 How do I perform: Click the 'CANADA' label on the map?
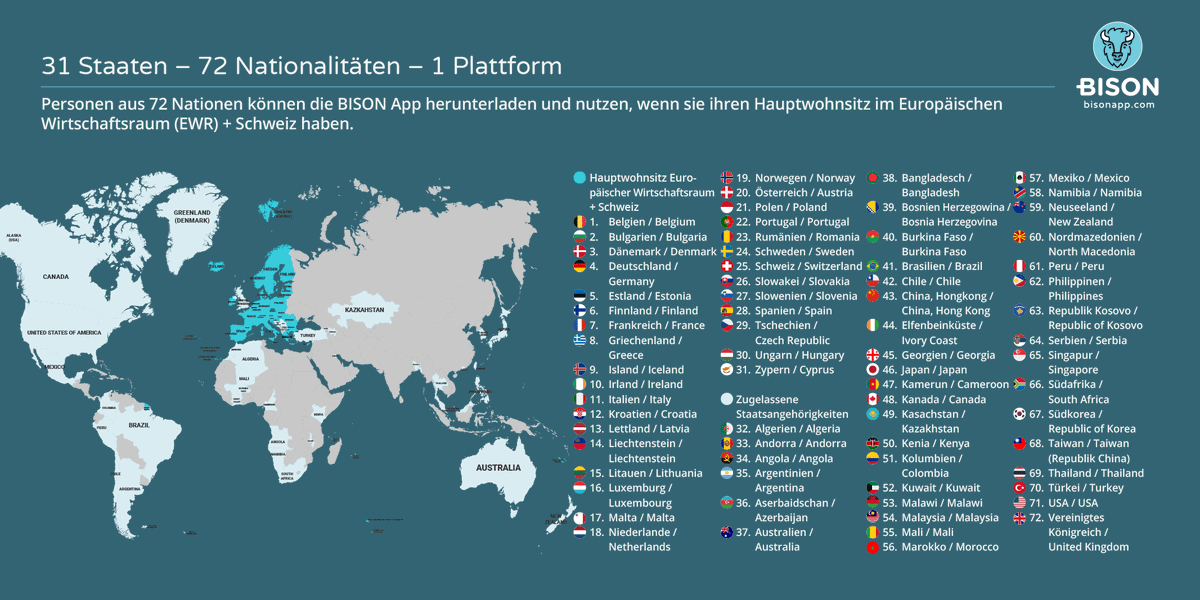(55, 276)
